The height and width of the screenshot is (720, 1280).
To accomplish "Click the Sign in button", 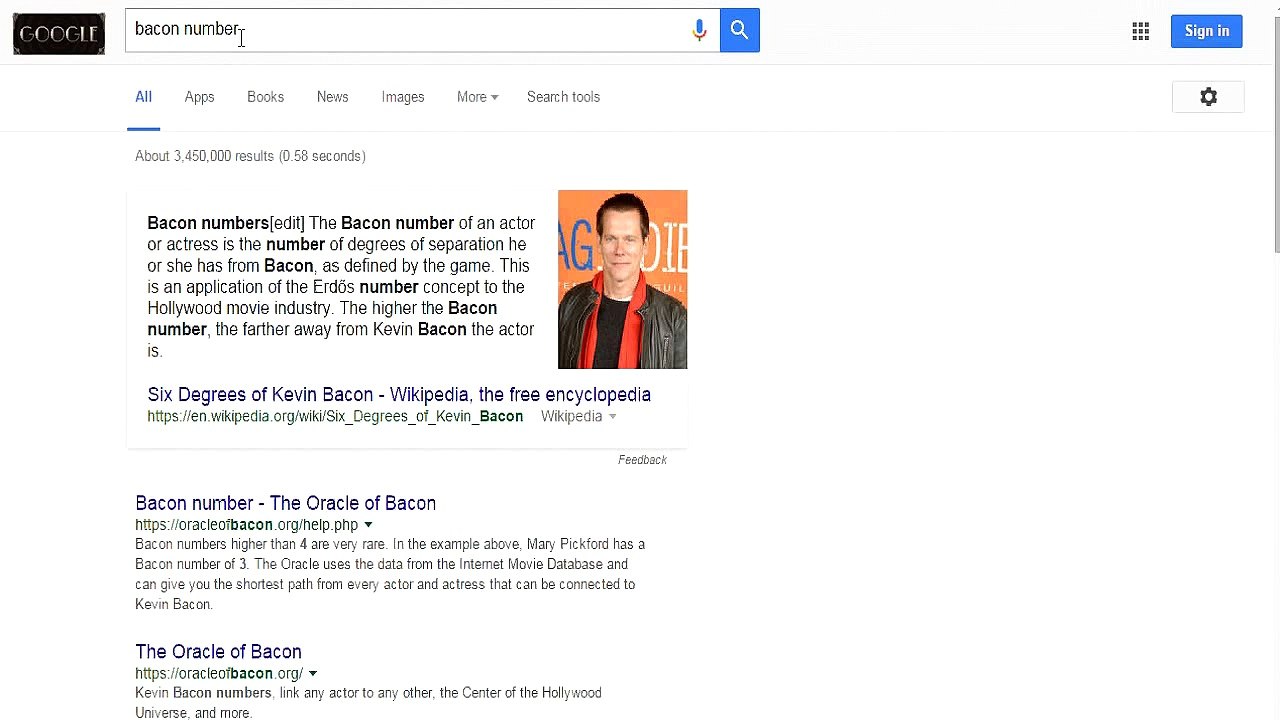I will pos(1207,31).
